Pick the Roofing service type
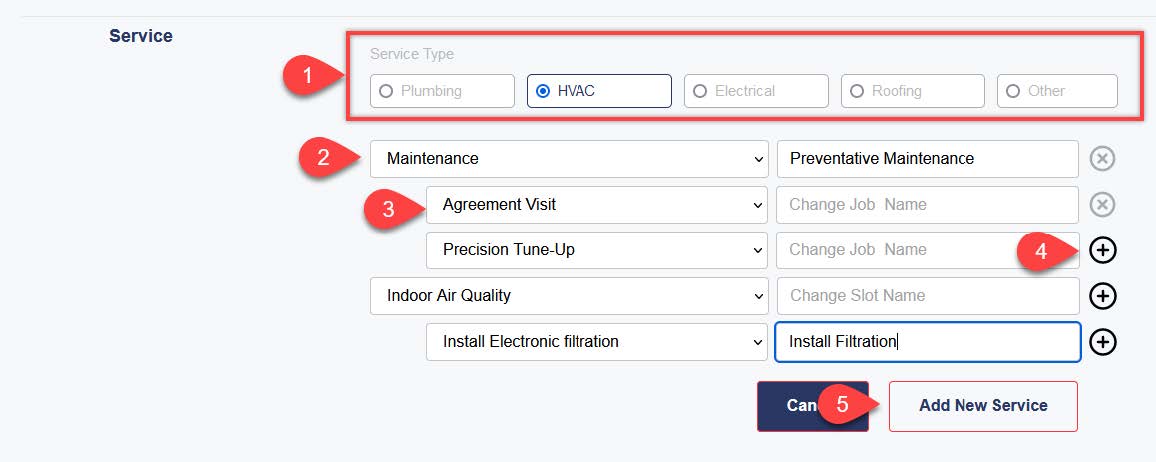The width and height of the screenshot is (1156, 462). click(x=913, y=91)
